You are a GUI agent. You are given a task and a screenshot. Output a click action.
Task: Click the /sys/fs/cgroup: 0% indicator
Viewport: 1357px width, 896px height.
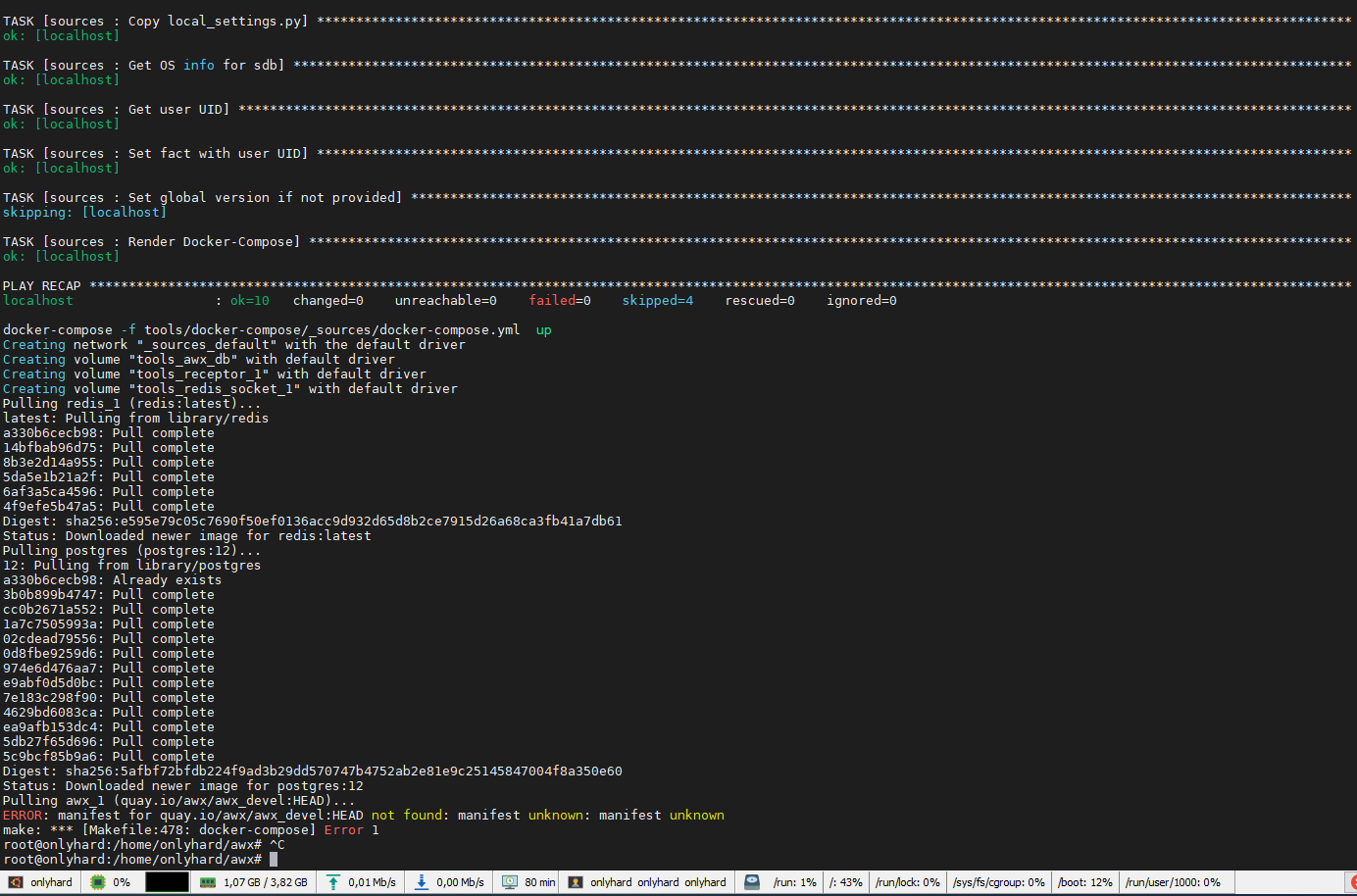pos(998,882)
